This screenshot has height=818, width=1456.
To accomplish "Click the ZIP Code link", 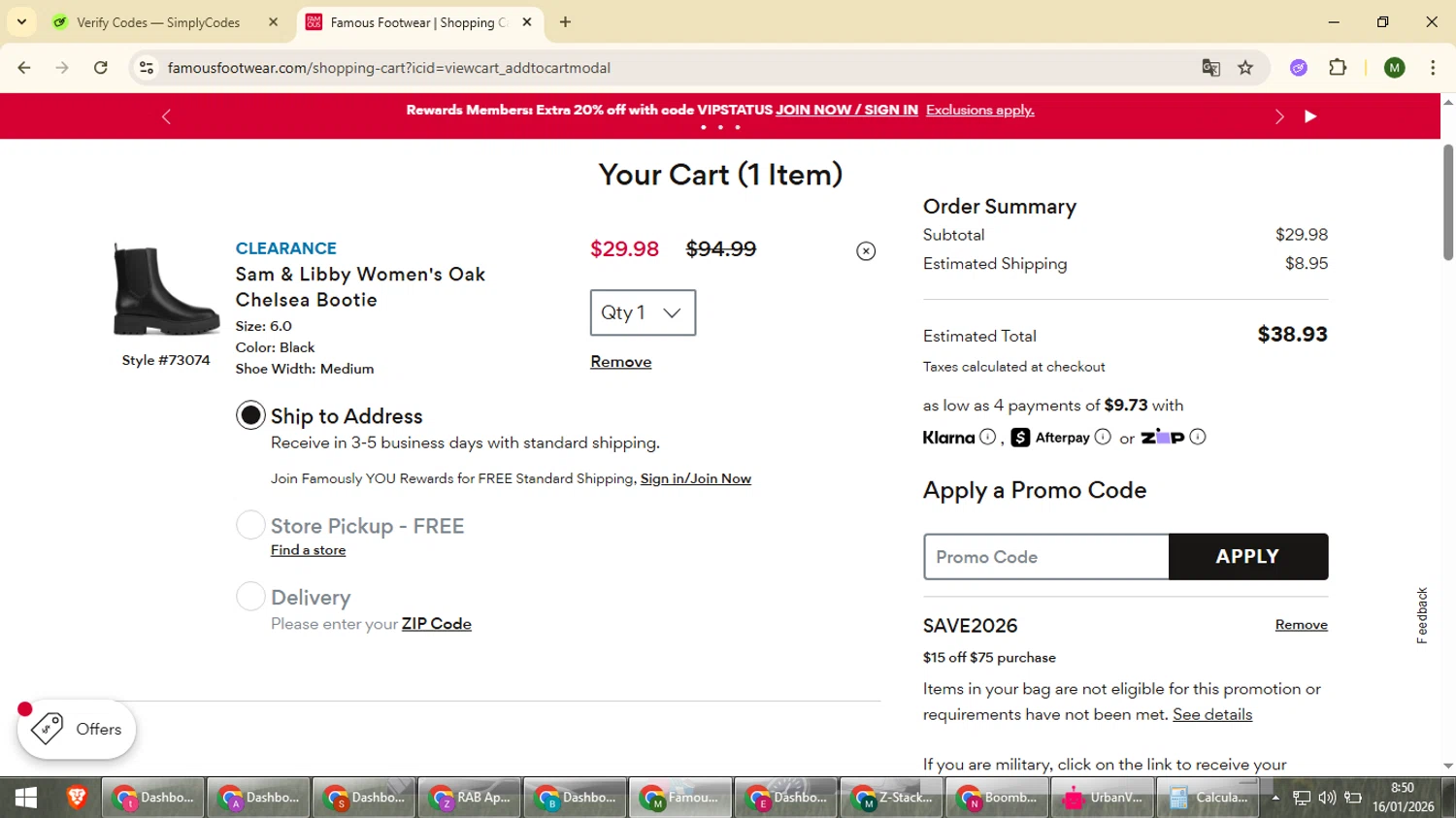I will coord(437,624).
